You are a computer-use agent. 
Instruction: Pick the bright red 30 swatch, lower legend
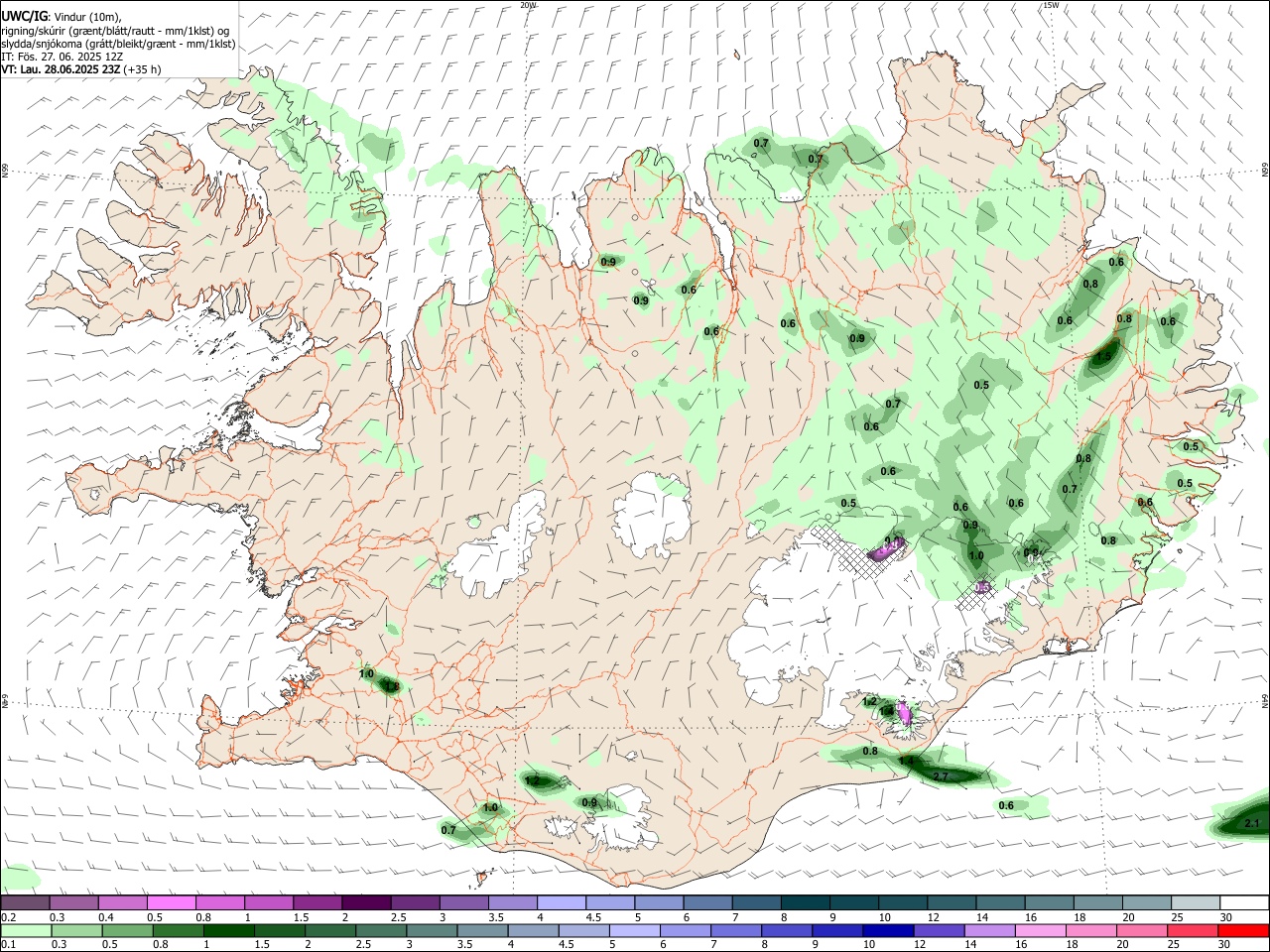point(1242,930)
